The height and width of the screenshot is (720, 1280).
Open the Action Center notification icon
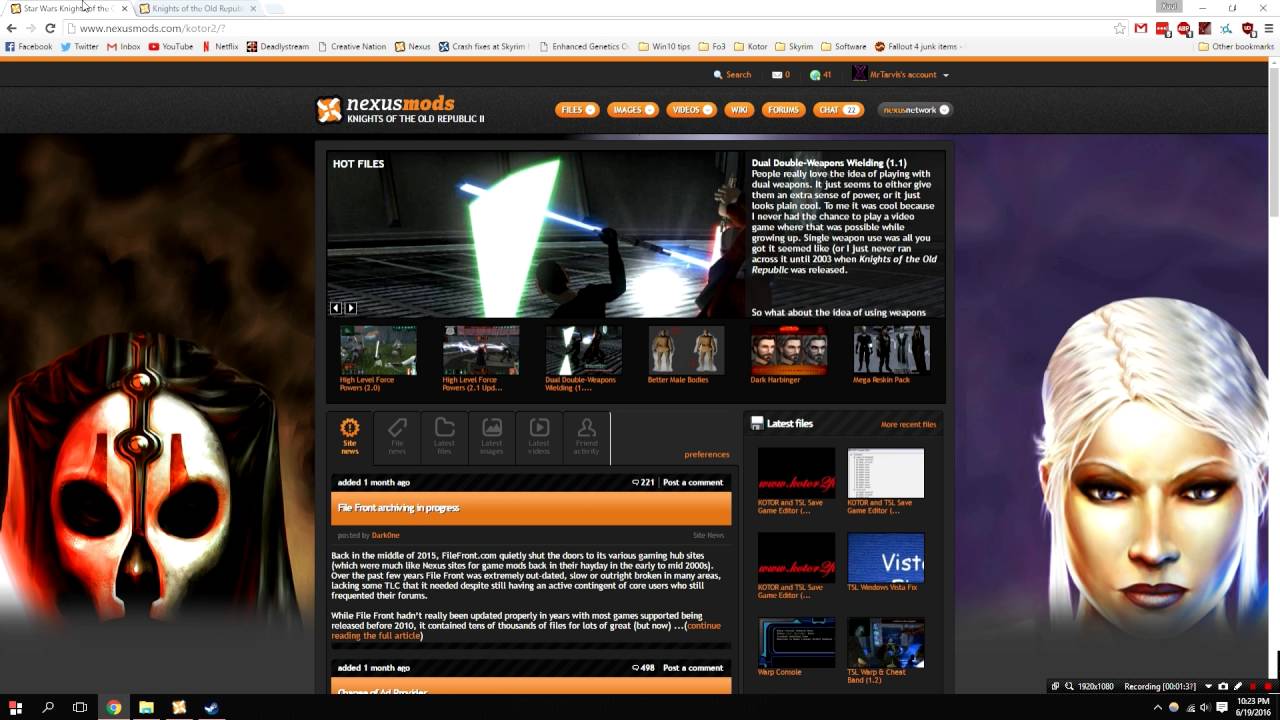coord(1222,707)
